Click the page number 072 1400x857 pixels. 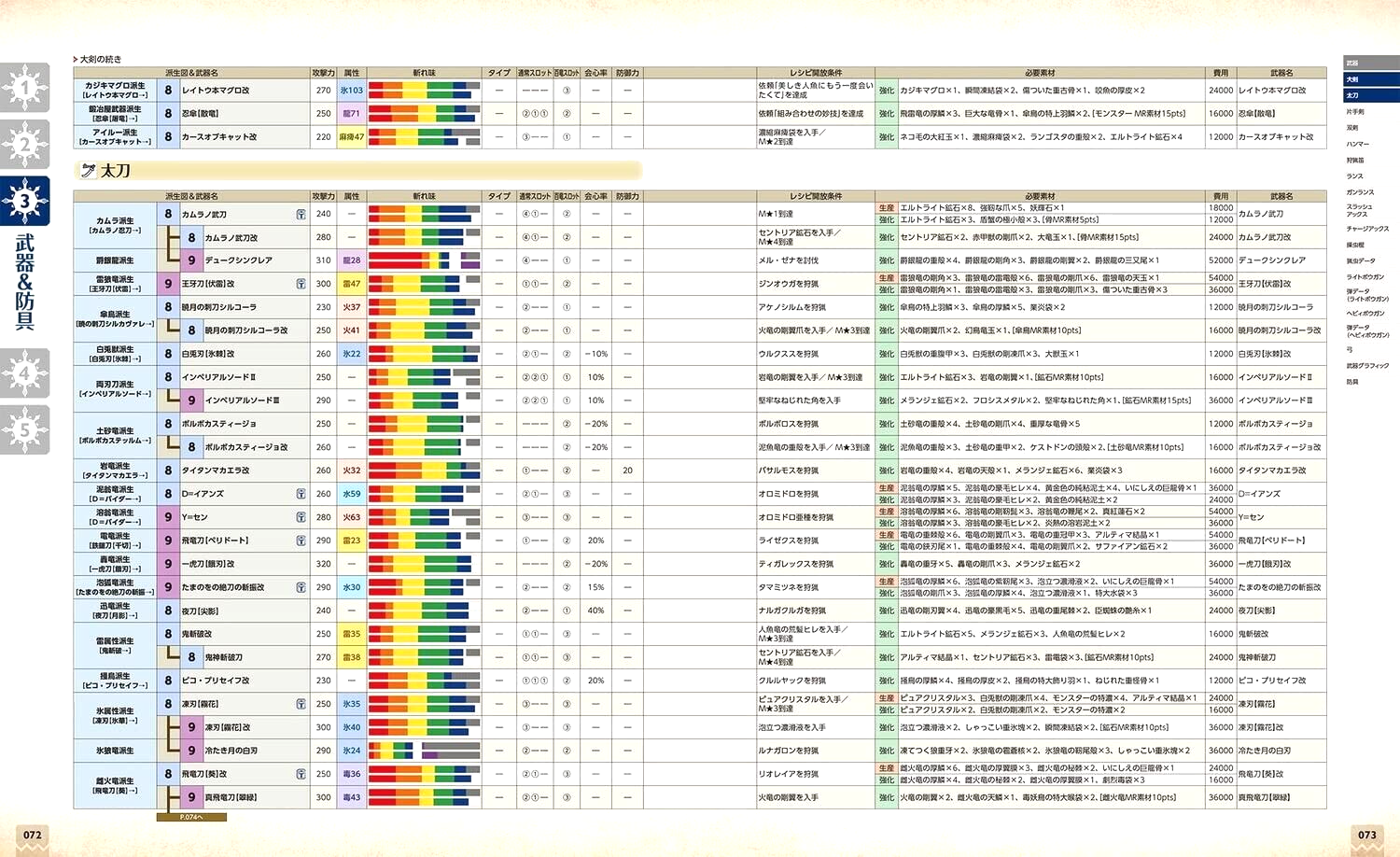coord(33,835)
